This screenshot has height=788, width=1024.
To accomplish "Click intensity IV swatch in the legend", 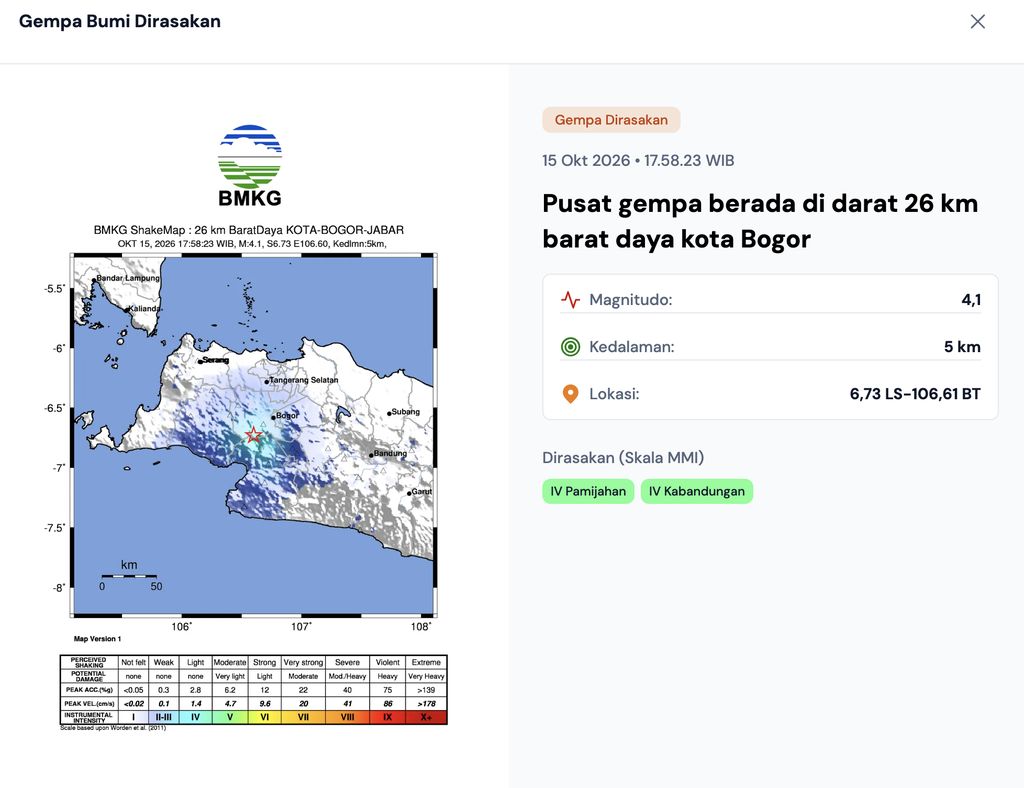I will 195,717.
